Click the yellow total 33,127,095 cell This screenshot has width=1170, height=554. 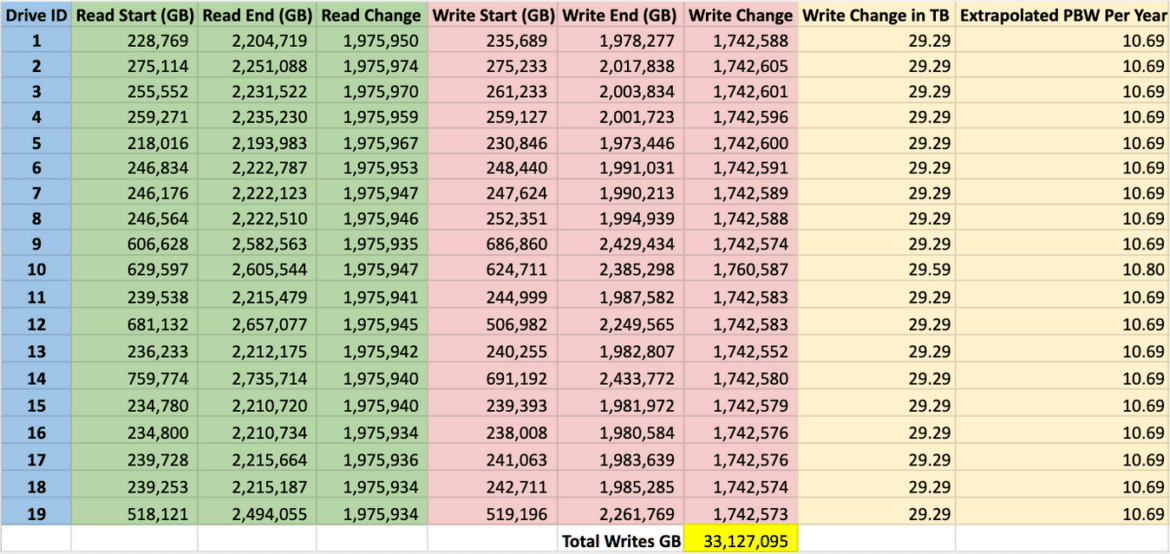[740, 541]
